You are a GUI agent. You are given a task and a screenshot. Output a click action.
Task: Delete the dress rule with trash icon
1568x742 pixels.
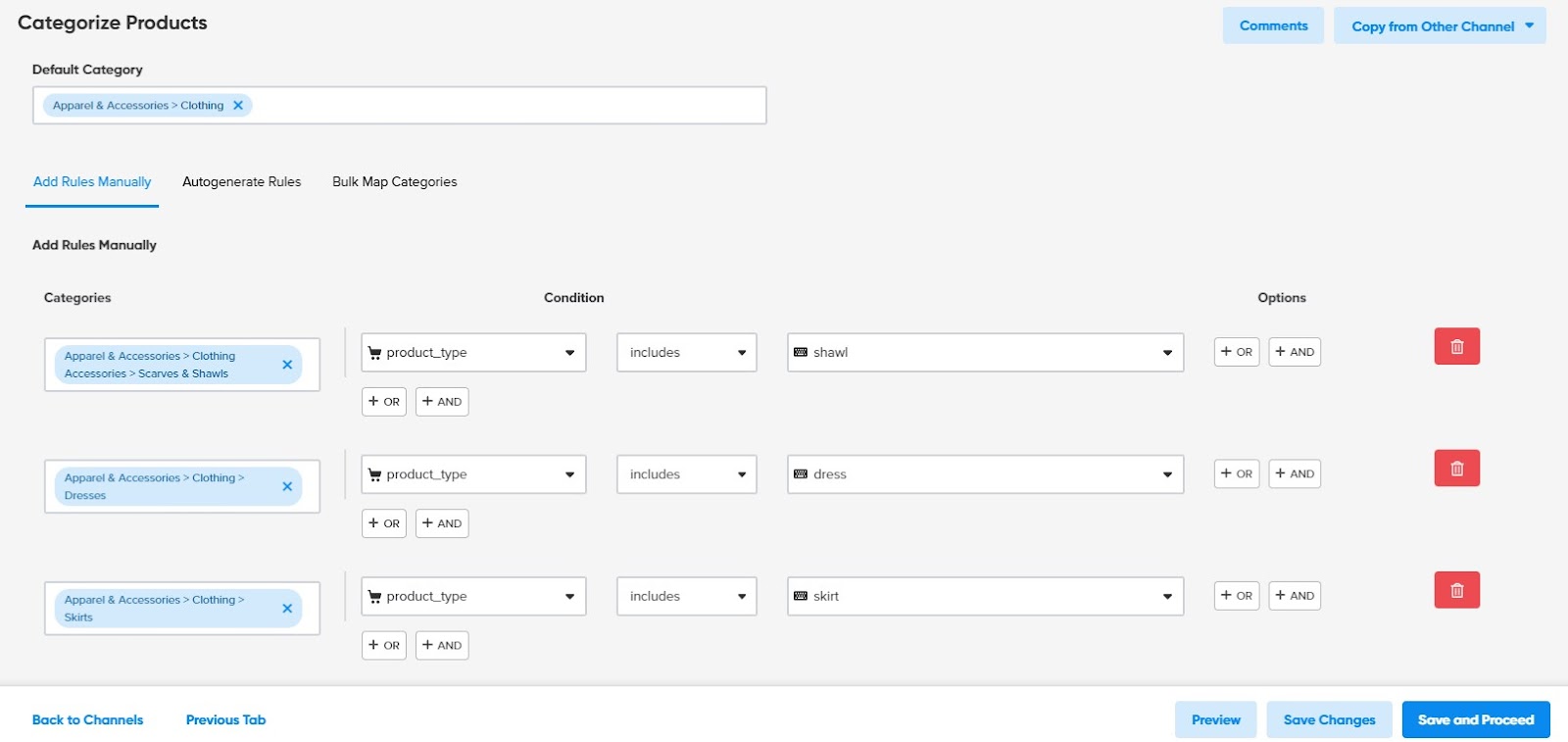pos(1456,469)
